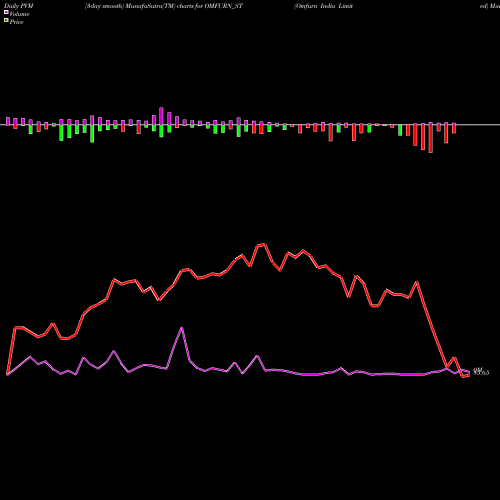Click the magenta Volume legend swatch
This screenshot has width=500, height=500.
click(x=6, y=12)
